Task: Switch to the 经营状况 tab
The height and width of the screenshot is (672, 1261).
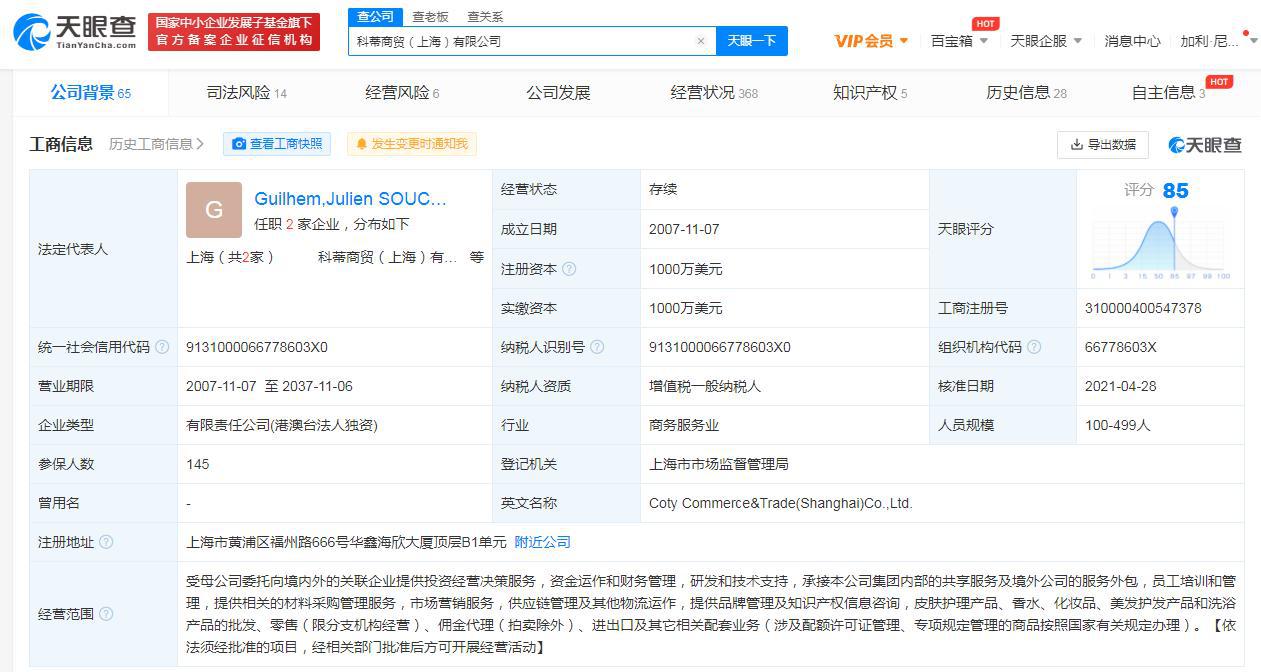Action: (x=714, y=93)
